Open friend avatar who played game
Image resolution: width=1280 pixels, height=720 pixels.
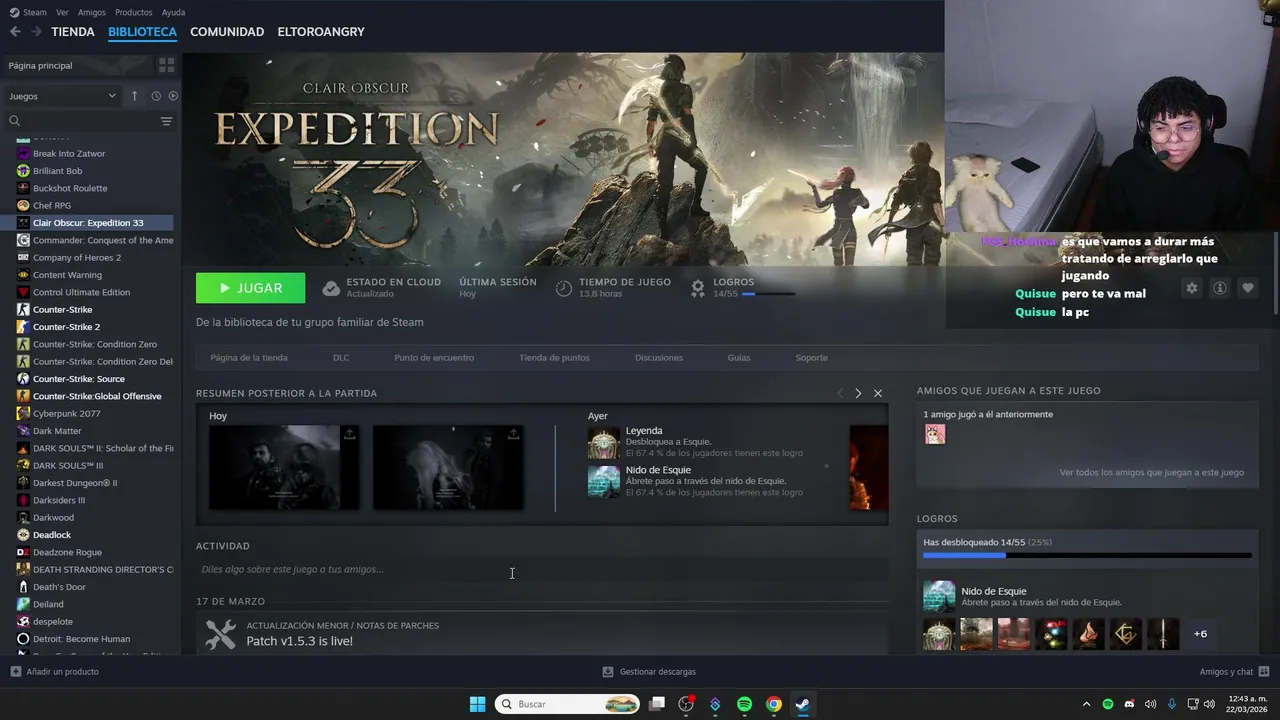(935, 434)
